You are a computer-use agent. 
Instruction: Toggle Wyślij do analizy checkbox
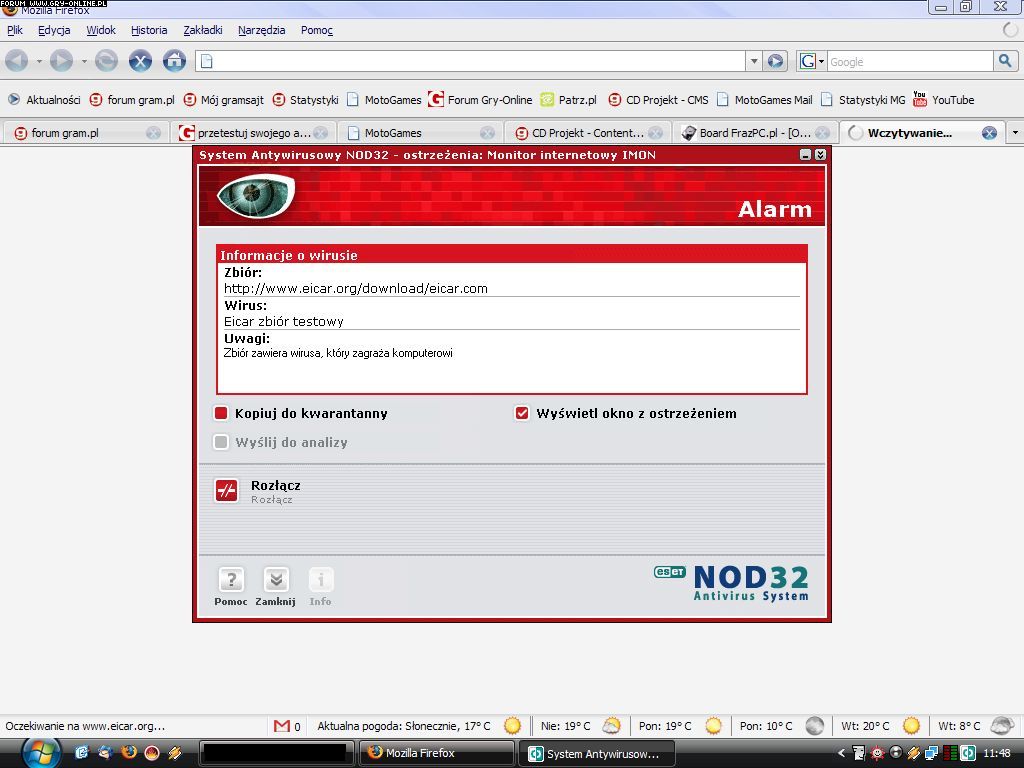click(x=221, y=442)
